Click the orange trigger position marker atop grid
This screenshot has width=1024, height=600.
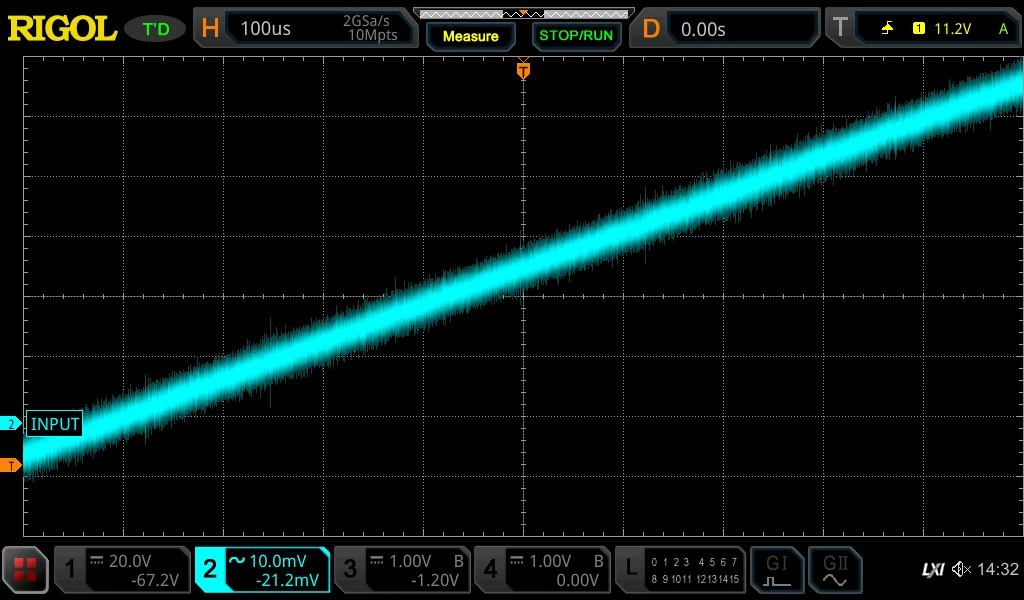click(x=523, y=70)
